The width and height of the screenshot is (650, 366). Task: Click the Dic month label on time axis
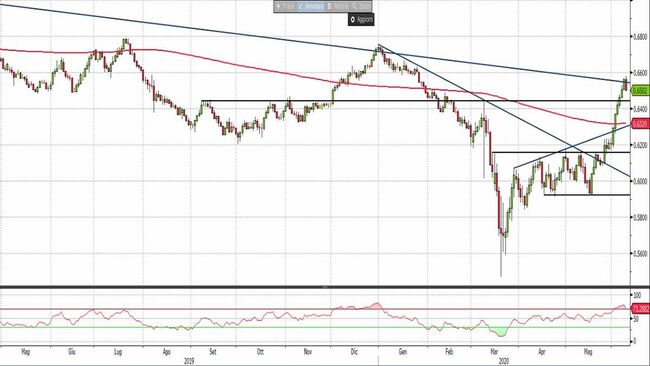tap(354, 352)
